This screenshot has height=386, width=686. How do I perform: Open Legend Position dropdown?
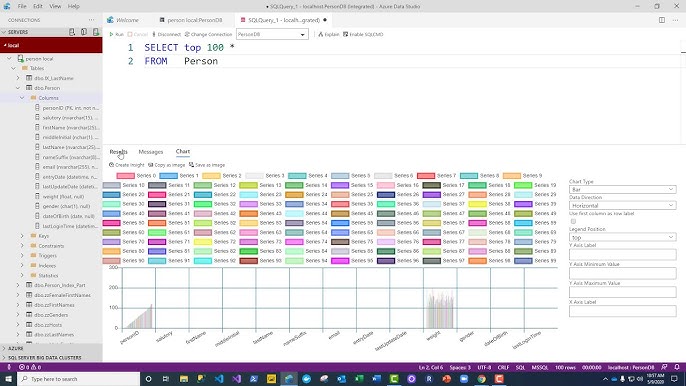click(x=623, y=237)
